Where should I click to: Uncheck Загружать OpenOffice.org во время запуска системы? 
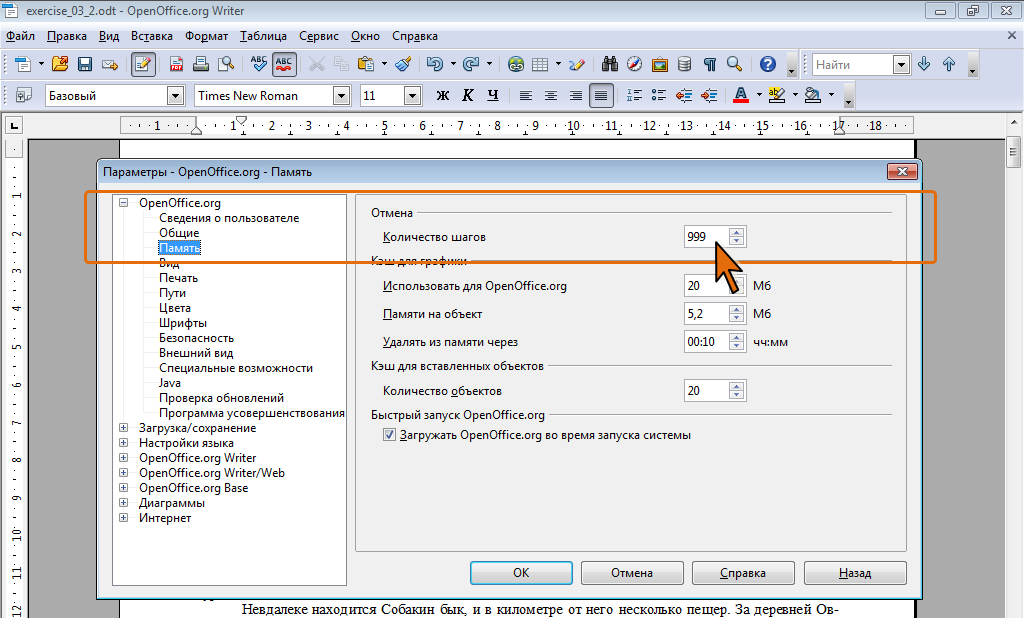pyautogui.click(x=389, y=434)
